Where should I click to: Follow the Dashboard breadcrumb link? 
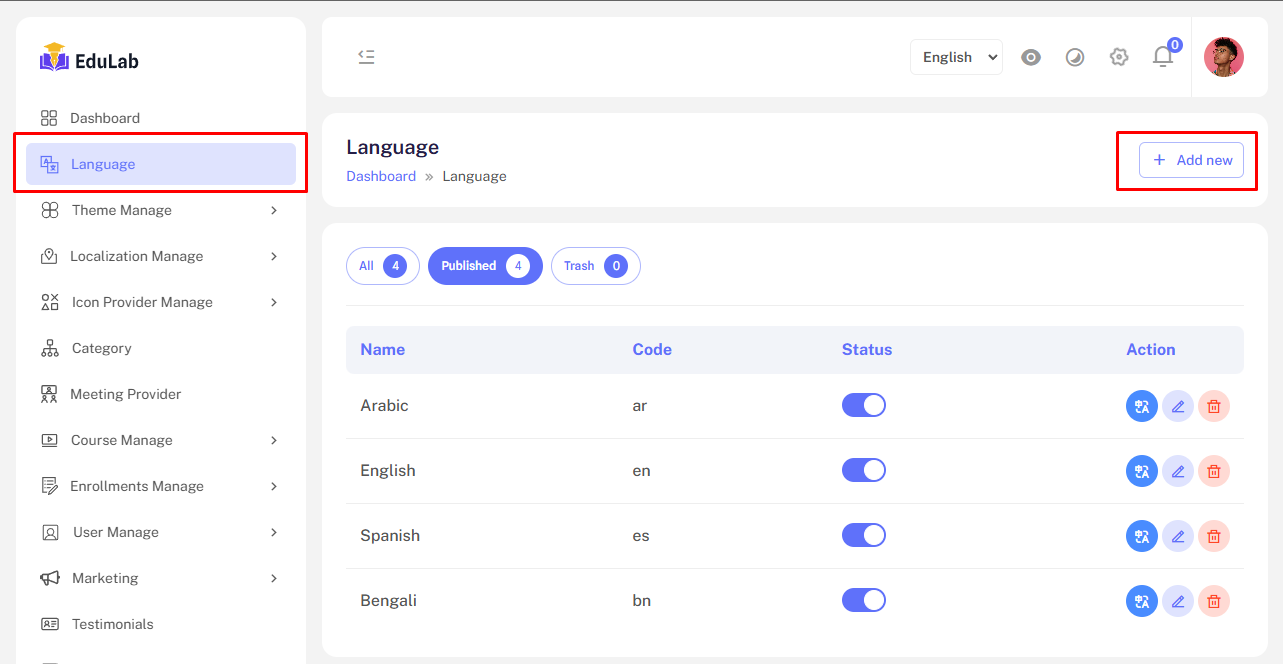[x=381, y=176]
